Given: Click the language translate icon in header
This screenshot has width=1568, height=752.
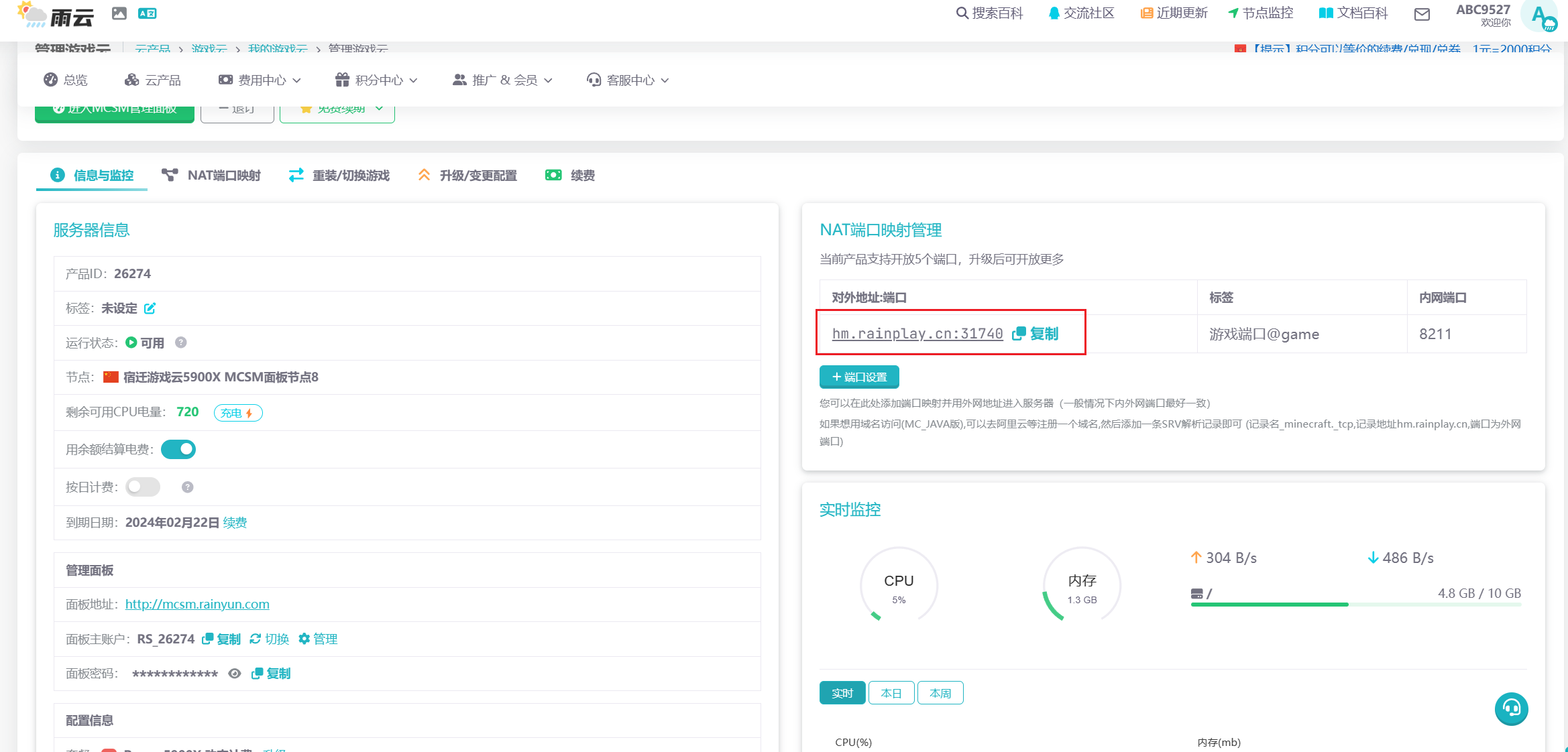Looking at the screenshot, I should click(147, 13).
